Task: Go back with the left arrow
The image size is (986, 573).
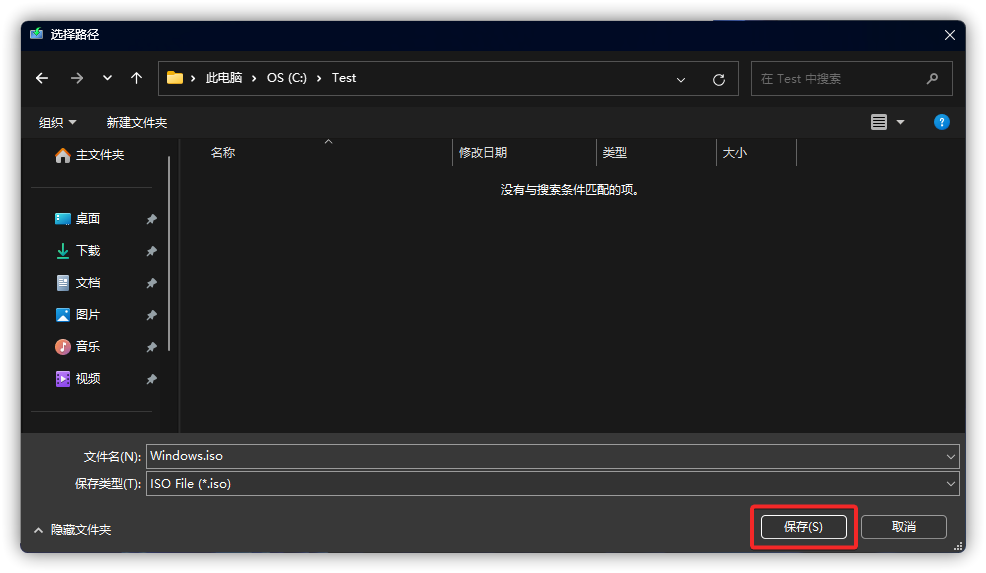Action: tap(42, 78)
